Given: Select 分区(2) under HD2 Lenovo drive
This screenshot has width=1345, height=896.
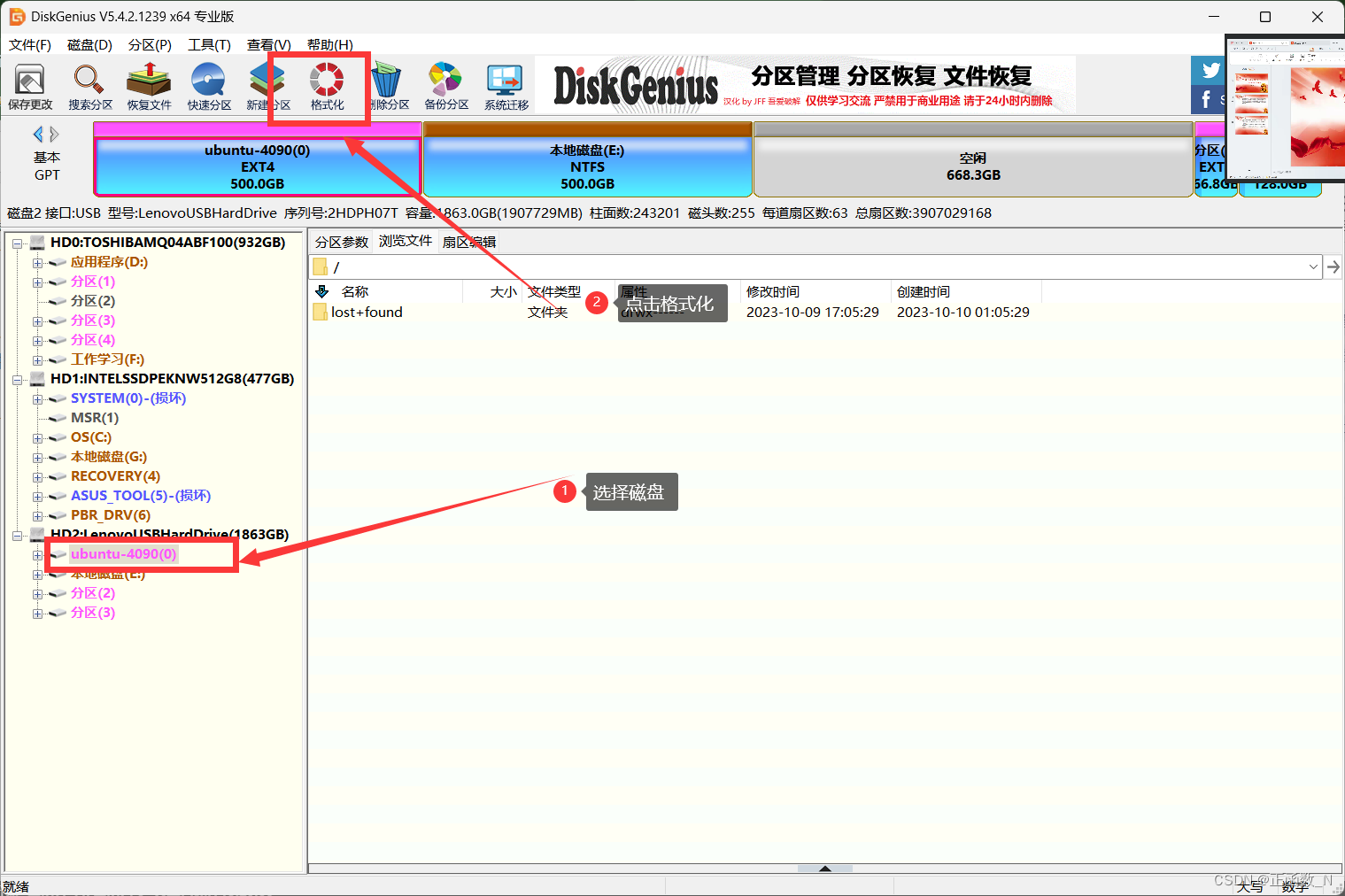Looking at the screenshot, I should click(93, 592).
